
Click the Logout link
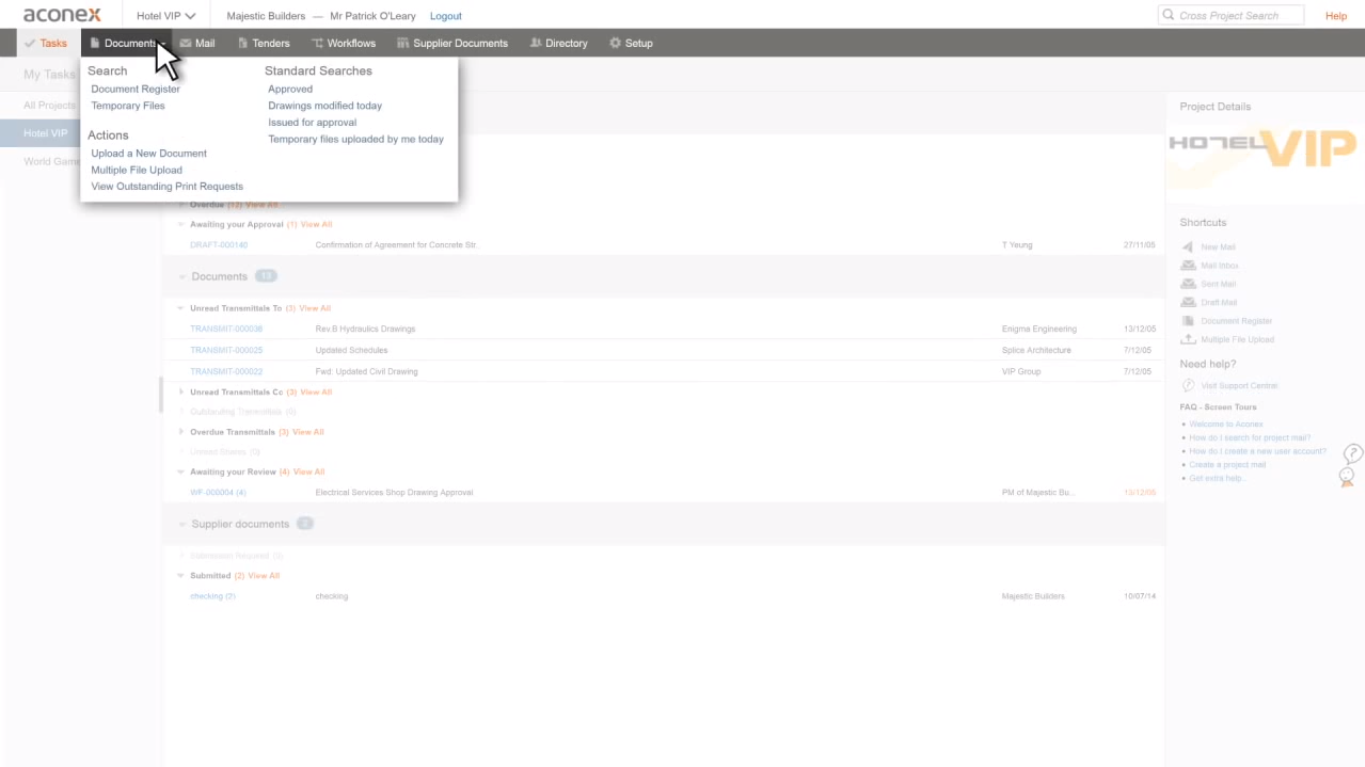[445, 15]
